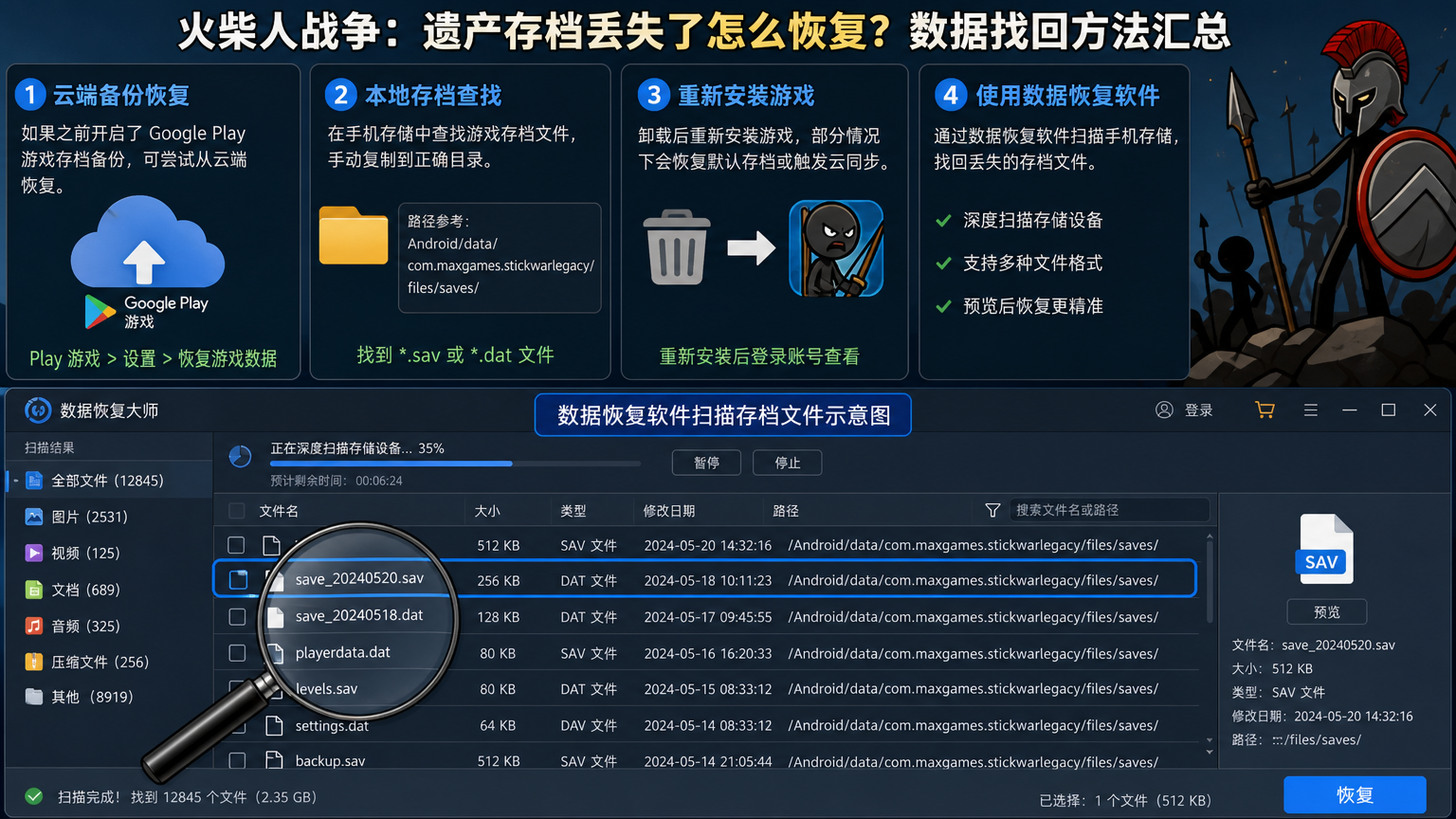The height and width of the screenshot is (819, 1456).
Task: Click the file icon next to backup.sav
Action: 275,761
